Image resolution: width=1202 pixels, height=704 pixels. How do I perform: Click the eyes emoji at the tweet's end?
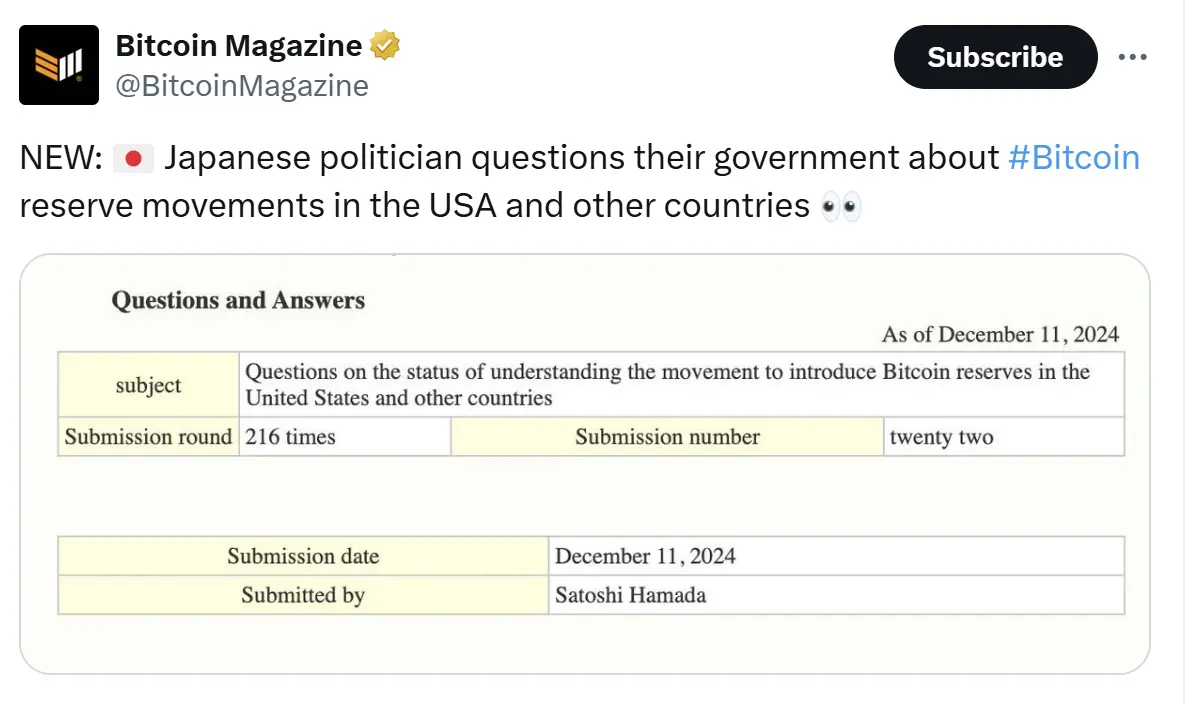pos(843,205)
